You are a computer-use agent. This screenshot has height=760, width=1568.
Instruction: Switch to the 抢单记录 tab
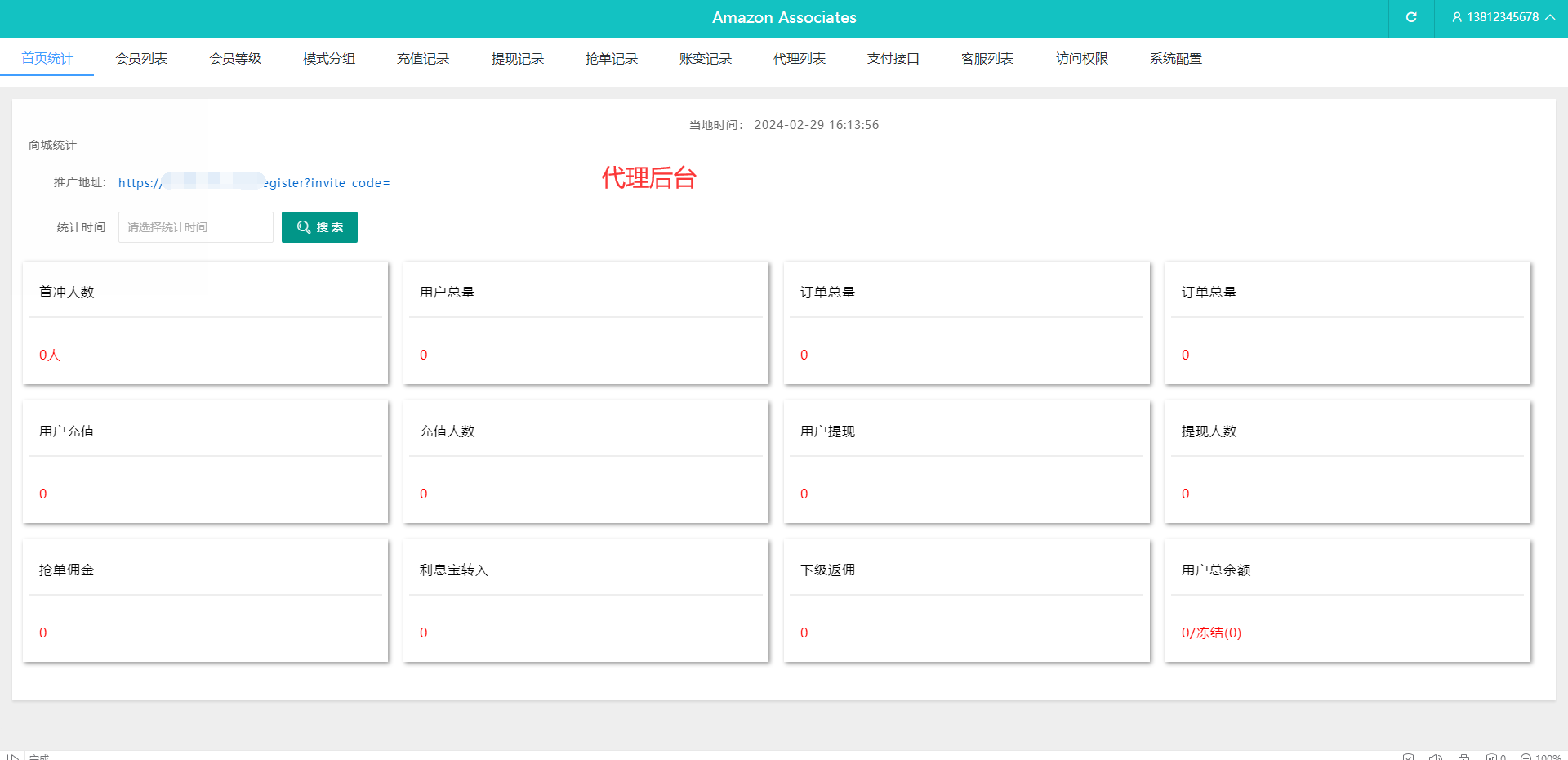pyautogui.click(x=611, y=59)
